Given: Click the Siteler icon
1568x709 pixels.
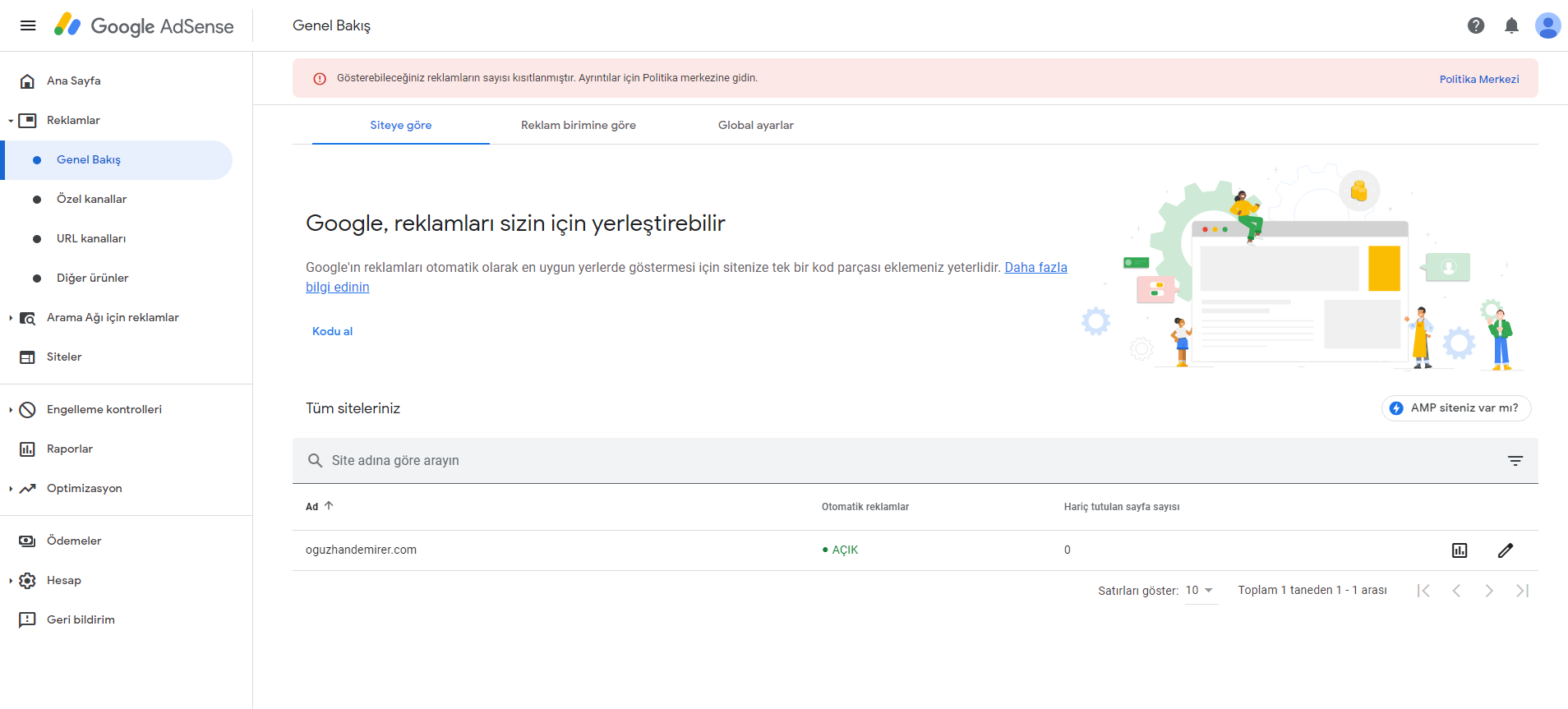Looking at the screenshot, I should [27, 357].
